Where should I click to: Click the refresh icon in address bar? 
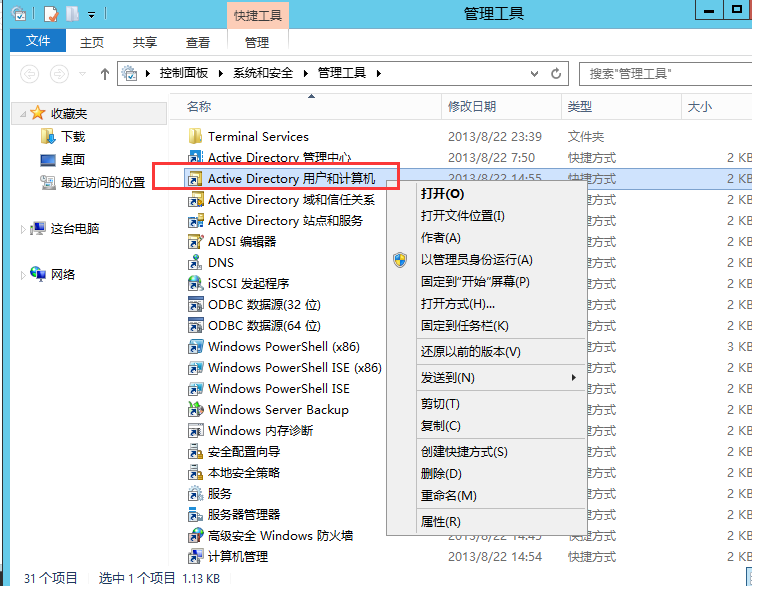[556, 73]
